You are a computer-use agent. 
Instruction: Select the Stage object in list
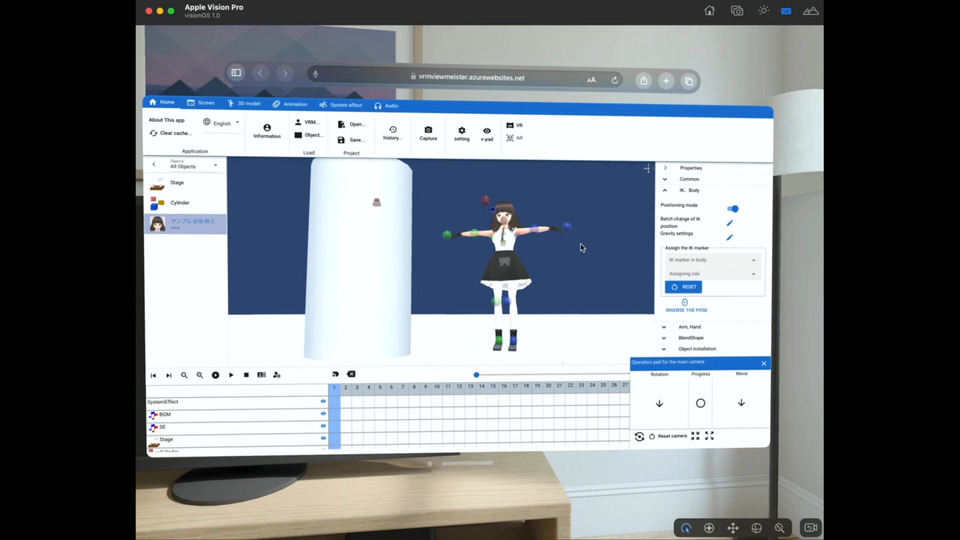186,182
